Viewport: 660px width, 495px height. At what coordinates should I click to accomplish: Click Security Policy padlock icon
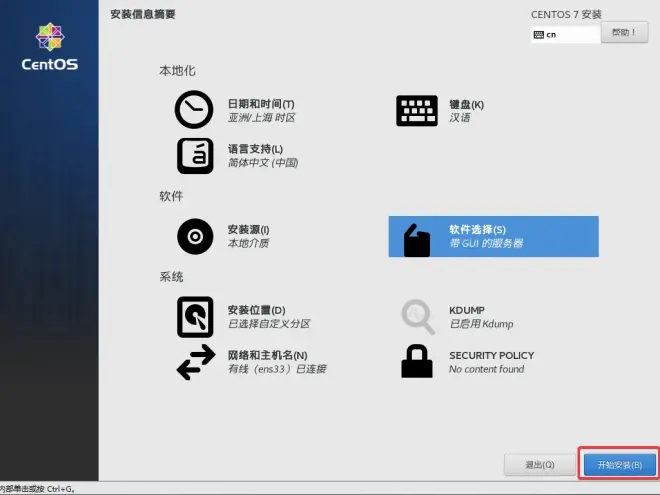(417, 361)
